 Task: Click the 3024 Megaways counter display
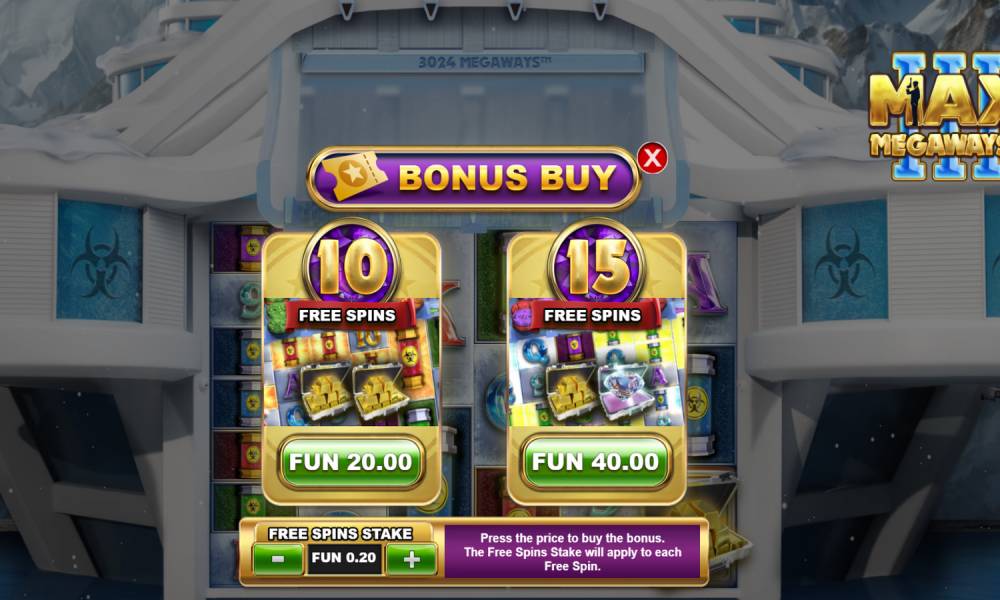click(484, 62)
